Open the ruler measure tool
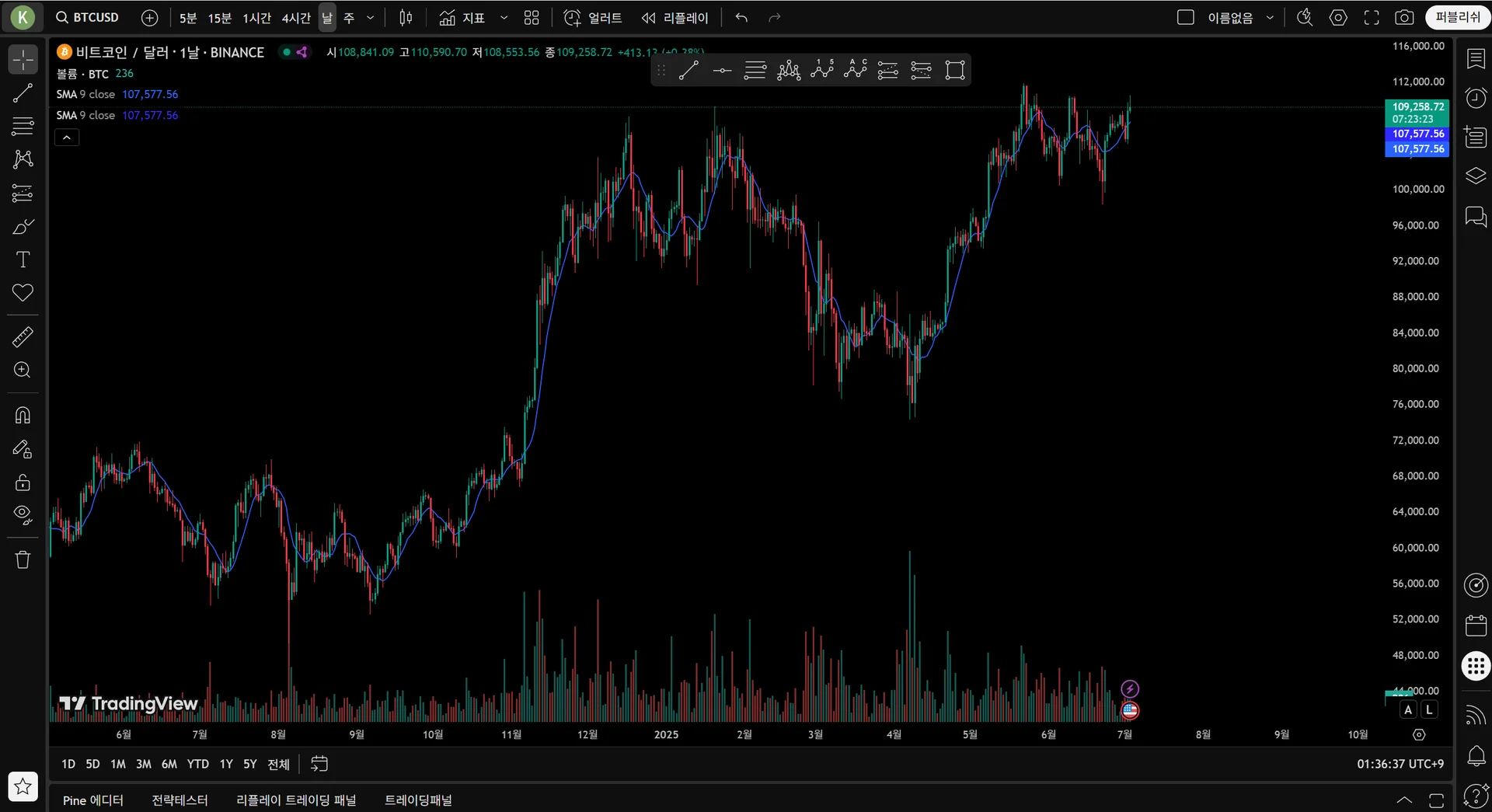Viewport: 1492px width, 812px height. (x=23, y=337)
